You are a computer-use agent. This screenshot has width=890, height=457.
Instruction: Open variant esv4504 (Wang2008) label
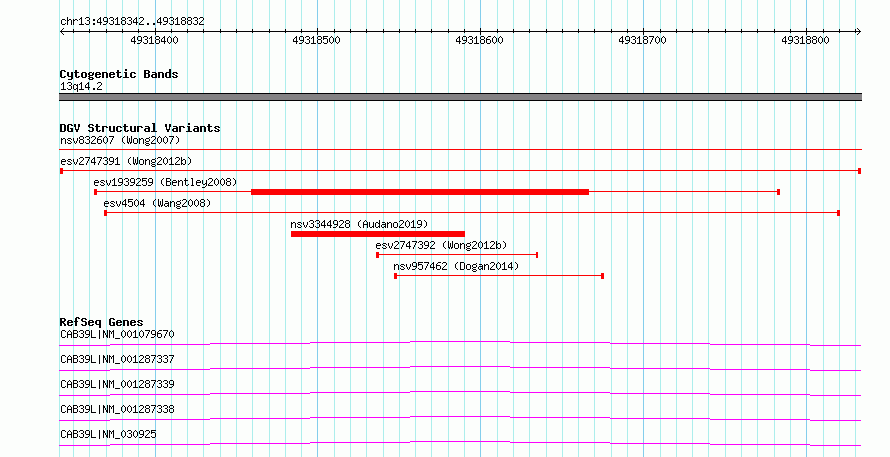click(x=157, y=203)
